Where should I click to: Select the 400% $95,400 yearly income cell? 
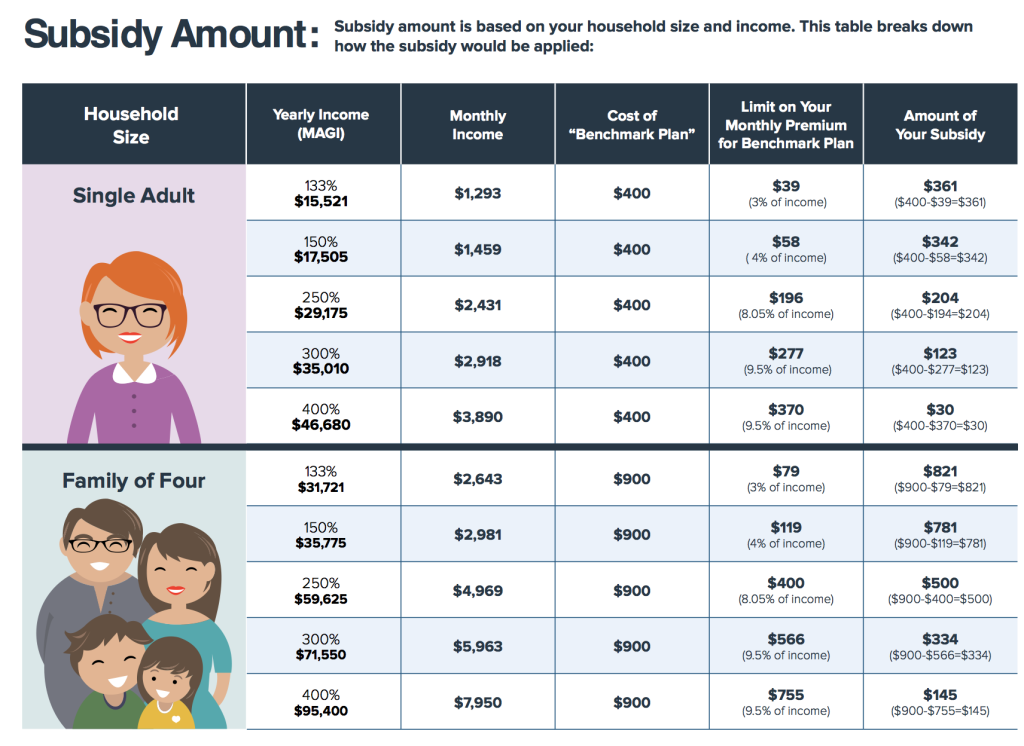pyautogui.click(x=321, y=703)
